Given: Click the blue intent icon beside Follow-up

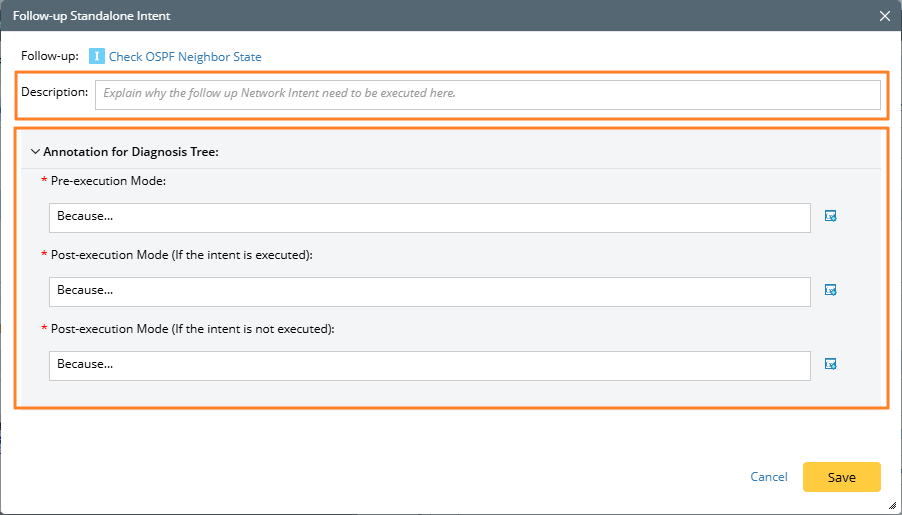Looking at the screenshot, I should pyautogui.click(x=97, y=57).
